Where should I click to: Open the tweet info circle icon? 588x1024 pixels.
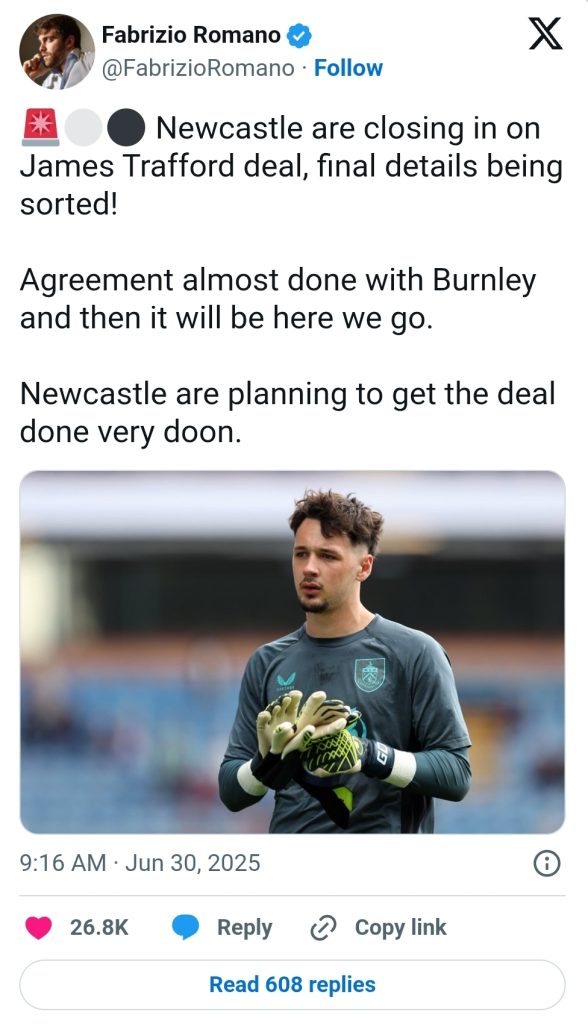tap(547, 864)
